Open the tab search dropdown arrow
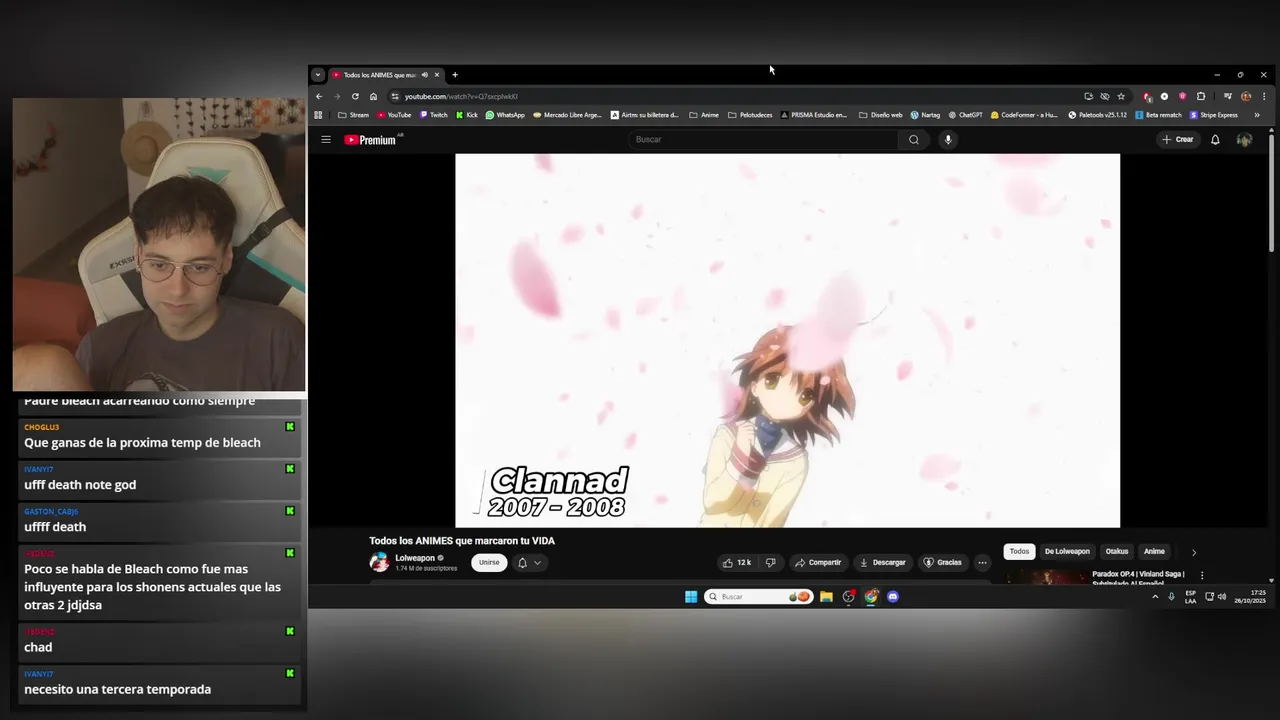Screen dimensions: 1280x720 [x=318, y=75]
